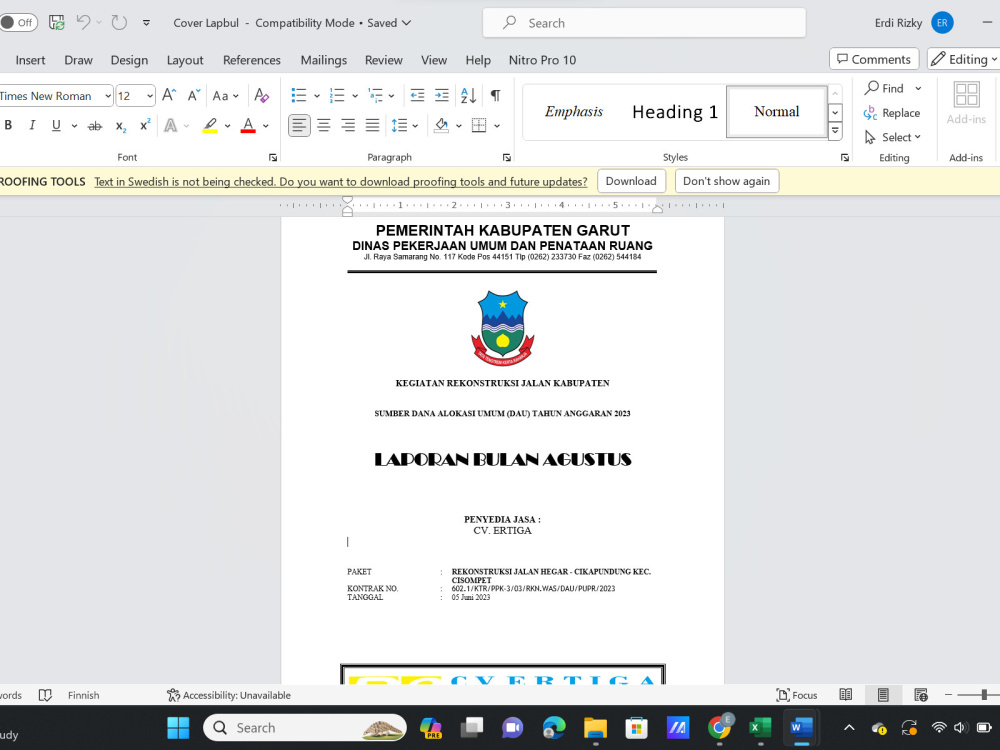The height and width of the screenshot is (750, 1000).
Task: Undo the last action
Action: tap(83, 23)
